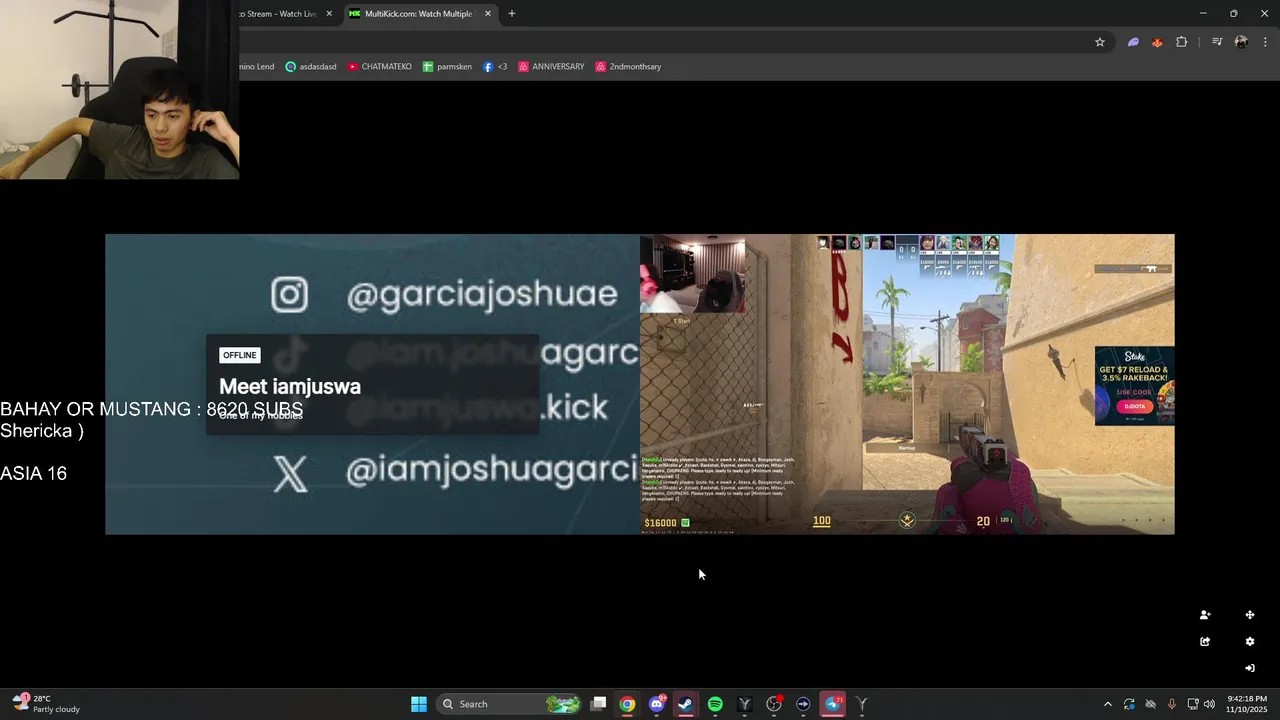This screenshot has height=720, width=1280.
Task: Click the microphone tray icon
Action: coord(1172,704)
